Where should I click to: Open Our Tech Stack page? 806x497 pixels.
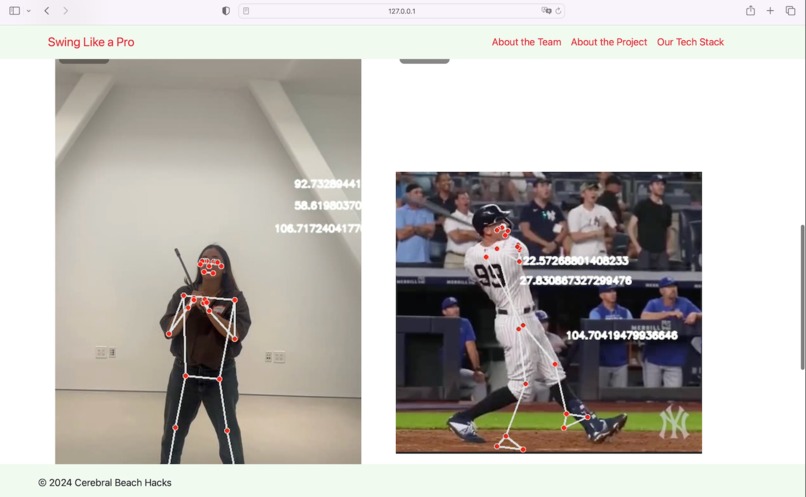pos(690,42)
